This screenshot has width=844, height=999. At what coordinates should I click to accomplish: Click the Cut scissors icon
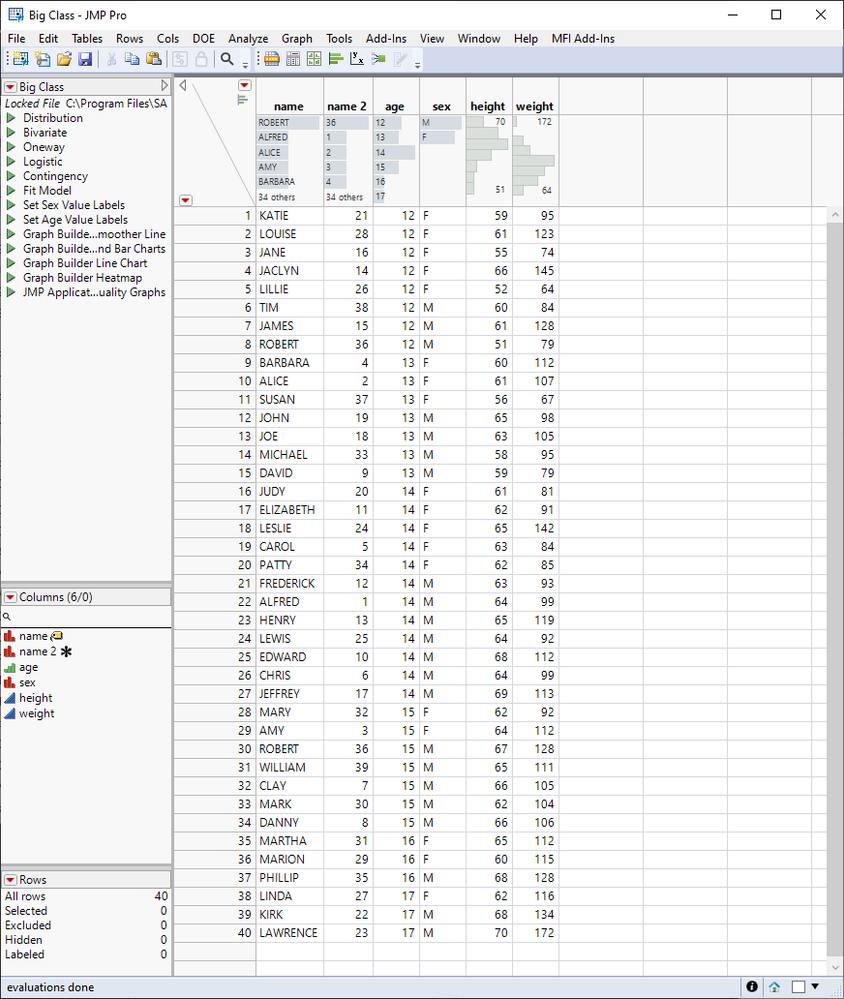(111, 59)
